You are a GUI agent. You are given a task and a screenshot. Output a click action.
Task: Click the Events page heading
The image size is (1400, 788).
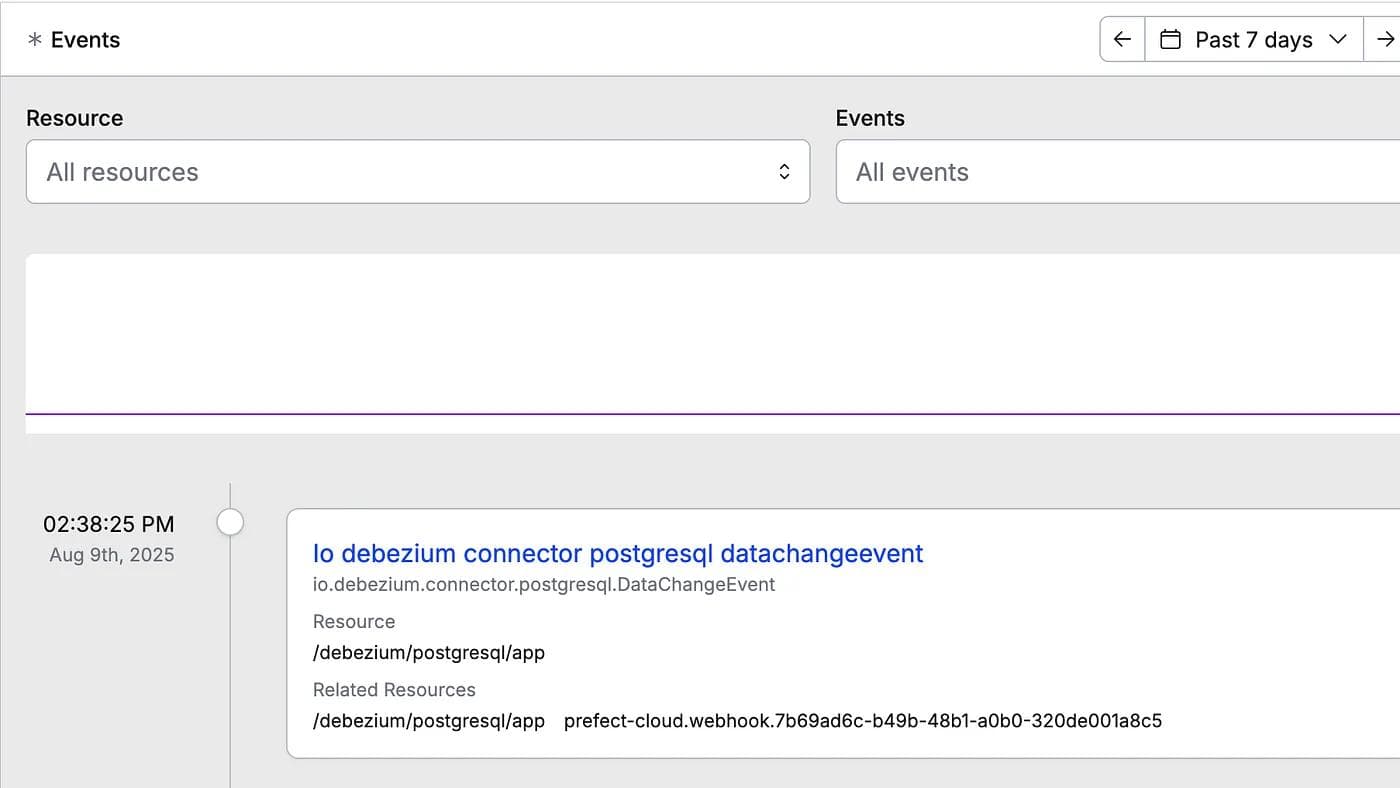[x=85, y=40]
